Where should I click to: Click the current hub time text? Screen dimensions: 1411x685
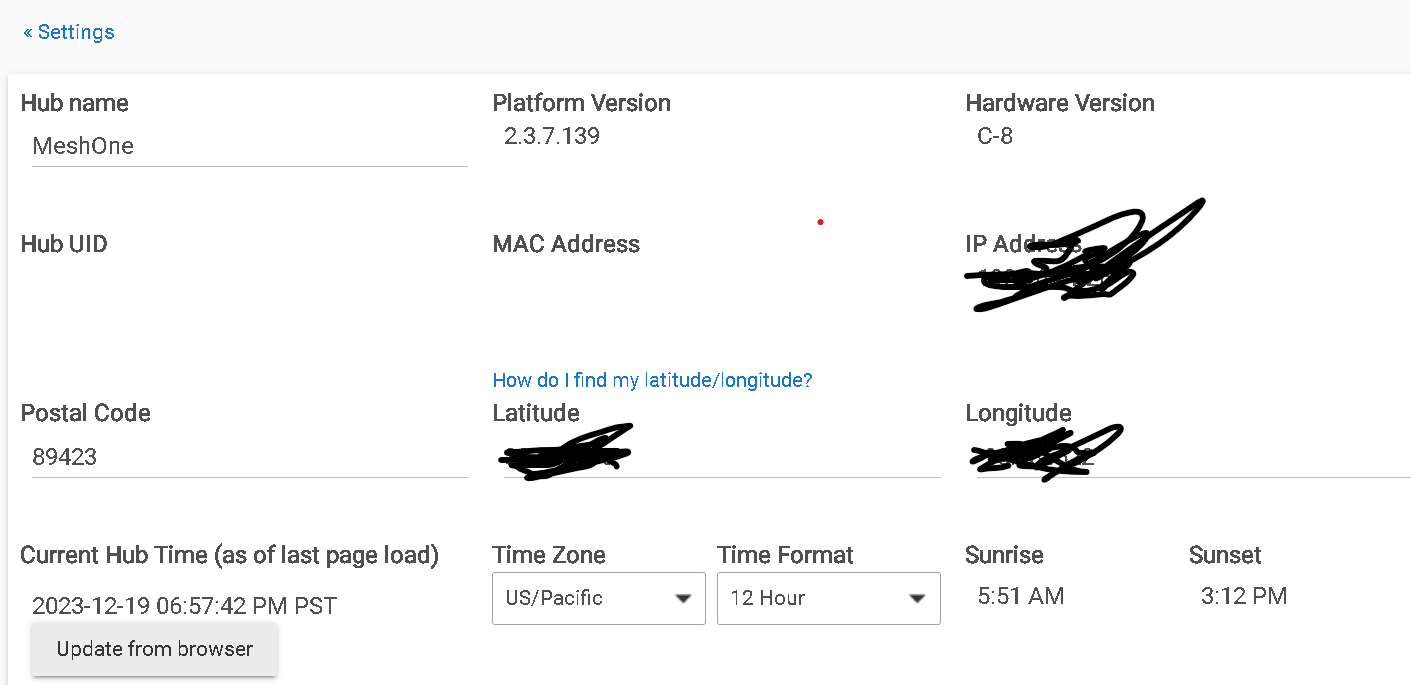tap(184, 606)
